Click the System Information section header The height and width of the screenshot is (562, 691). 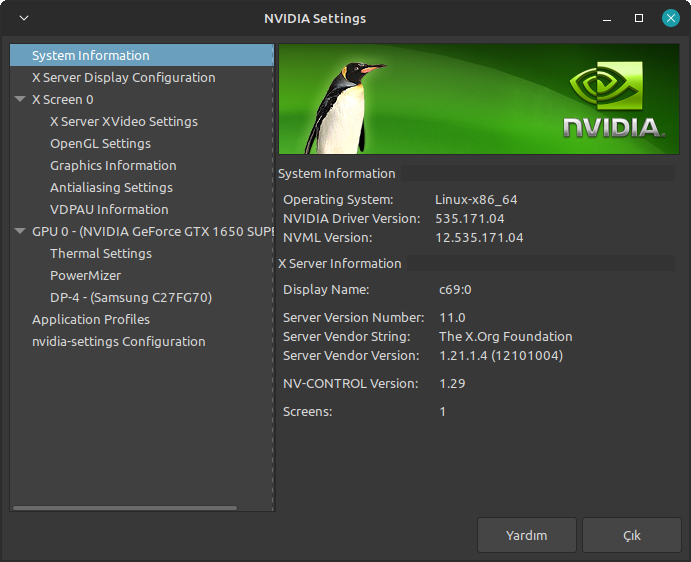click(x=337, y=174)
